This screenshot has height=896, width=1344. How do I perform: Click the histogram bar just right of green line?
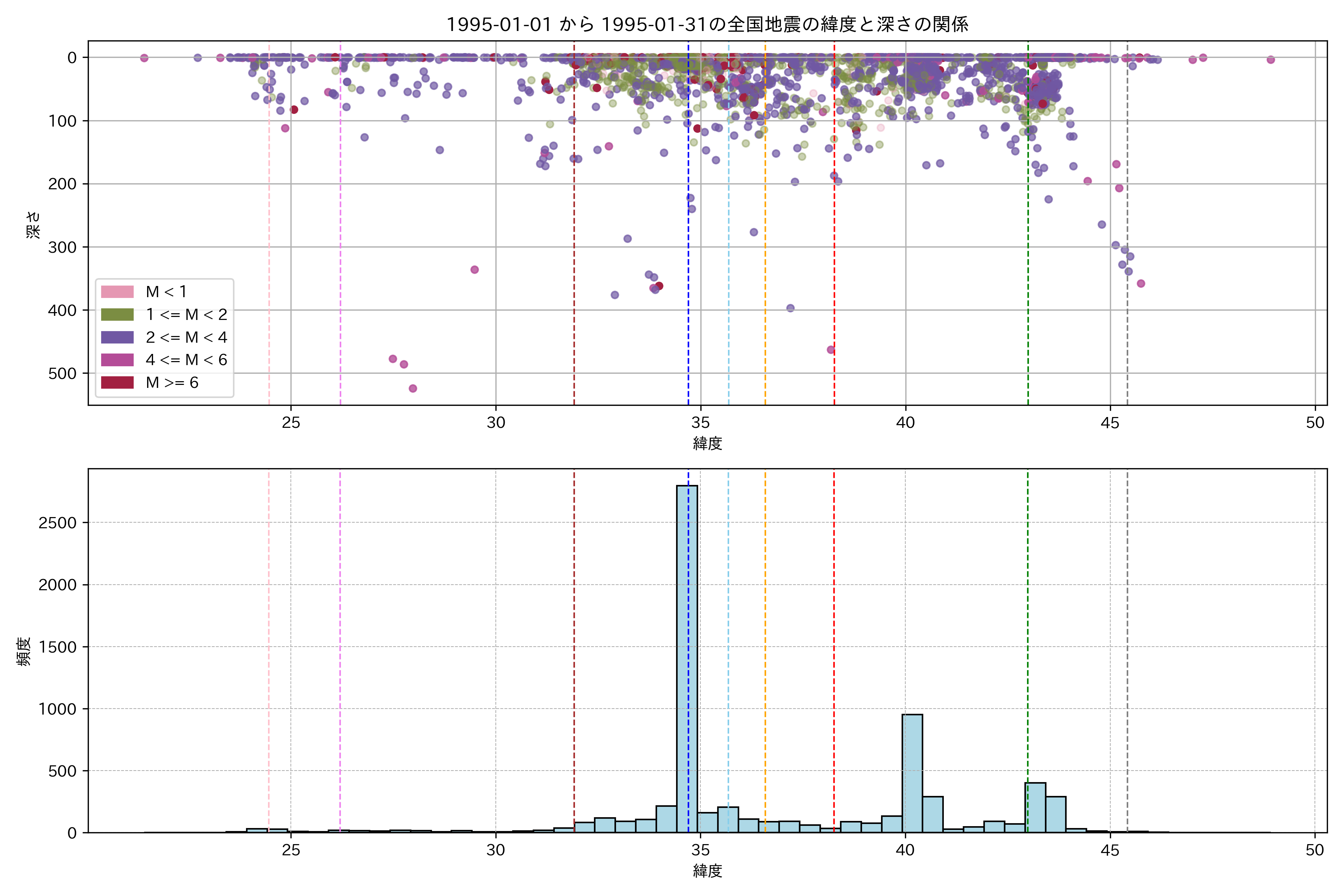[x=1036, y=808]
